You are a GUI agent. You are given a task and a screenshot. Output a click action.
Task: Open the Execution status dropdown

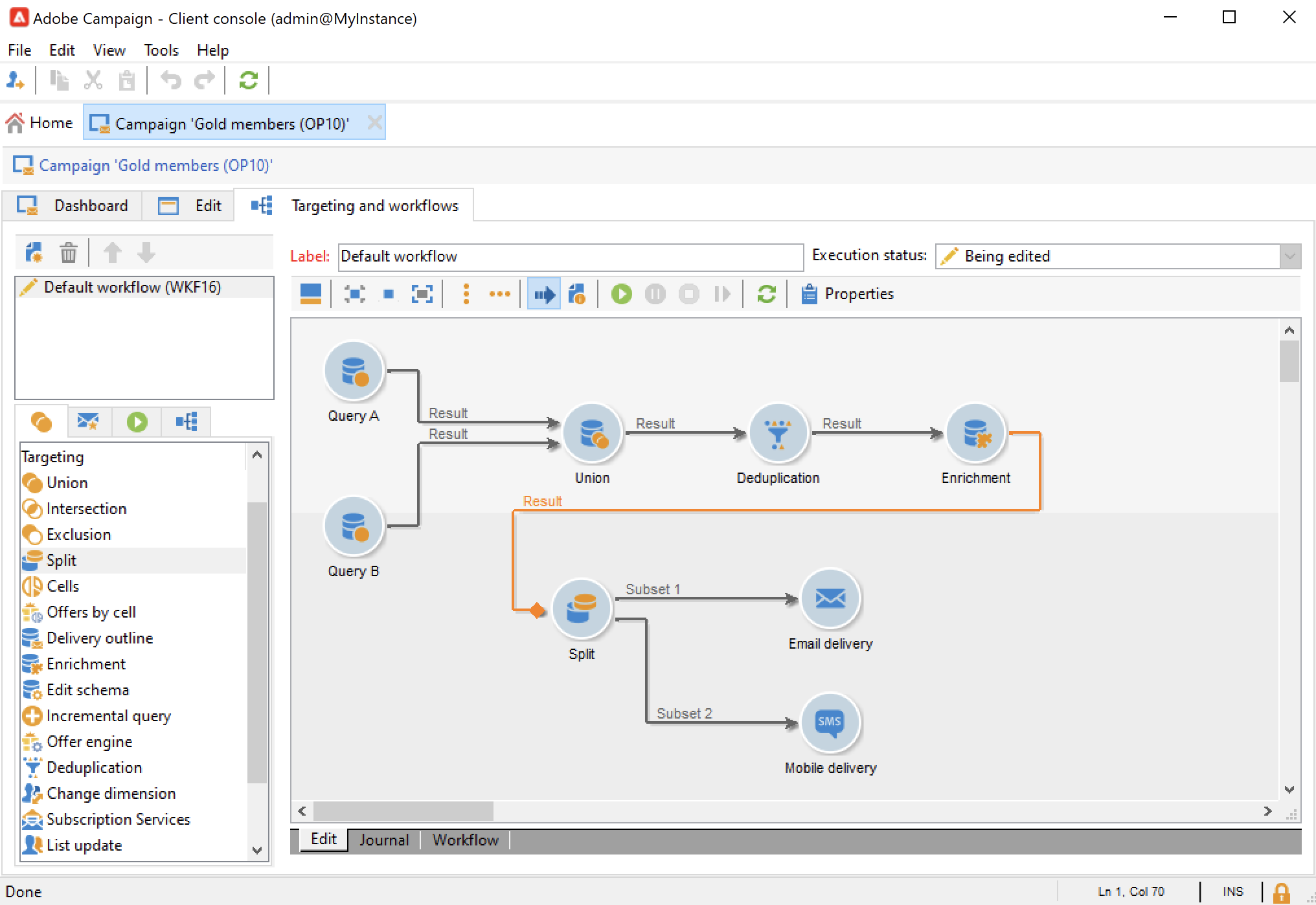(x=1289, y=256)
